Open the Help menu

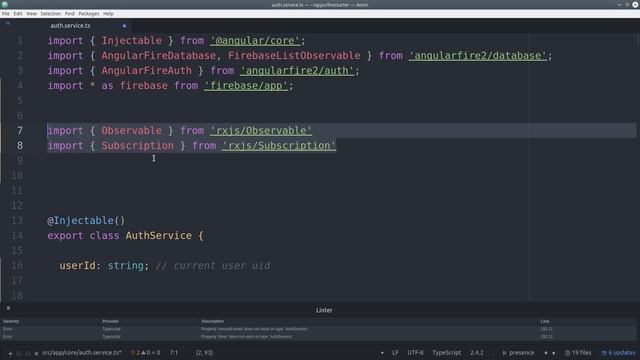coord(108,13)
